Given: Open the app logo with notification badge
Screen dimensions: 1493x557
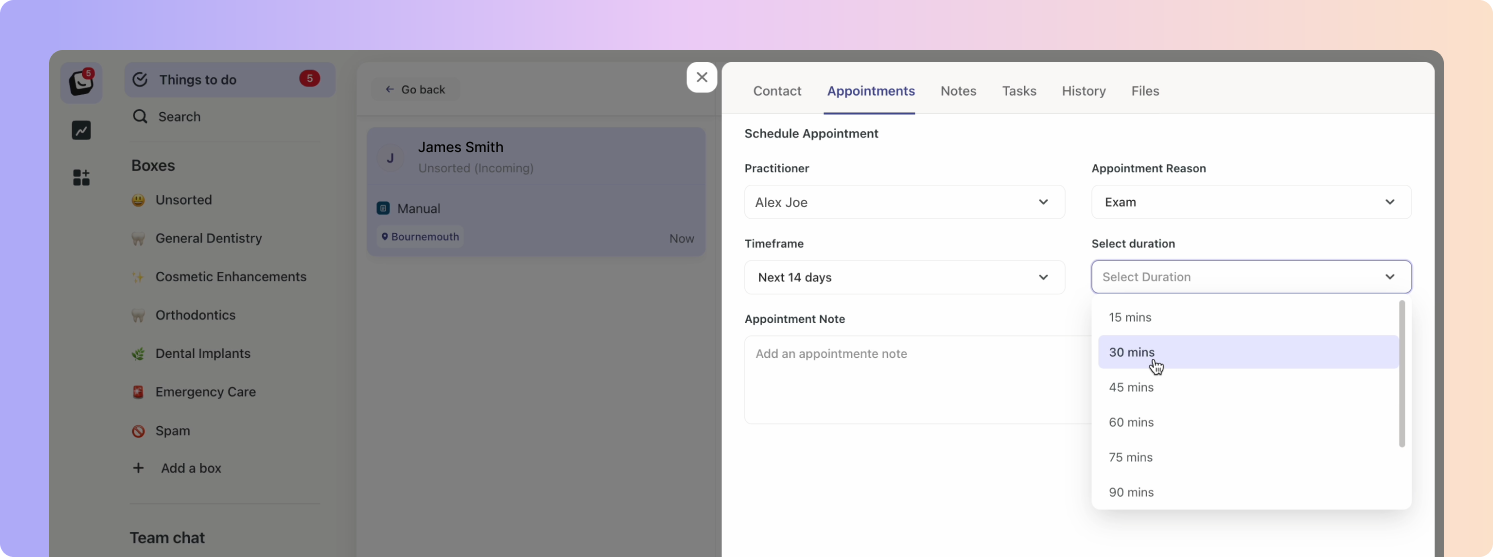Looking at the screenshot, I should click(81, 83).
